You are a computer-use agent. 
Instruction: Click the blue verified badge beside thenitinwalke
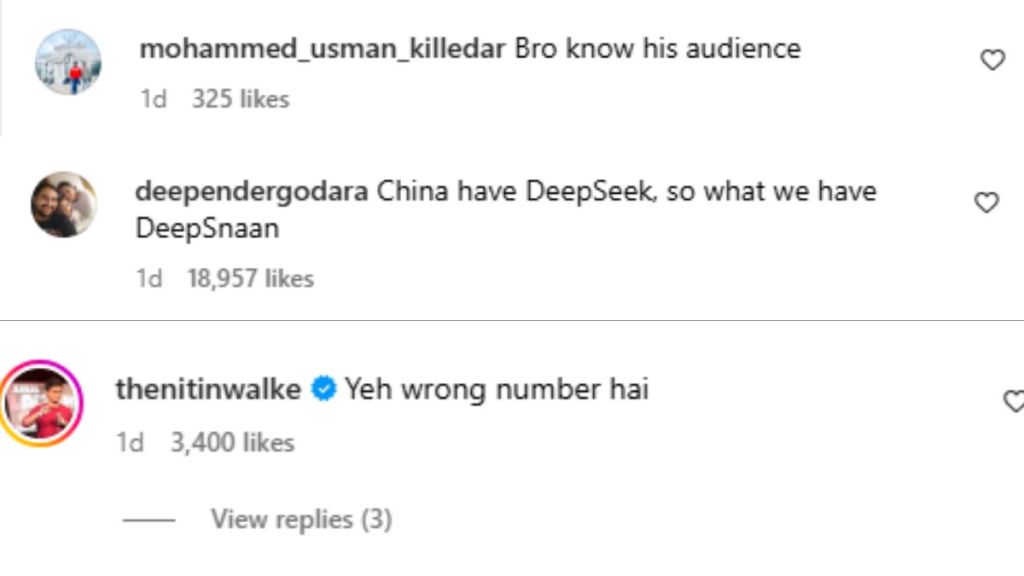coord(323,389)
